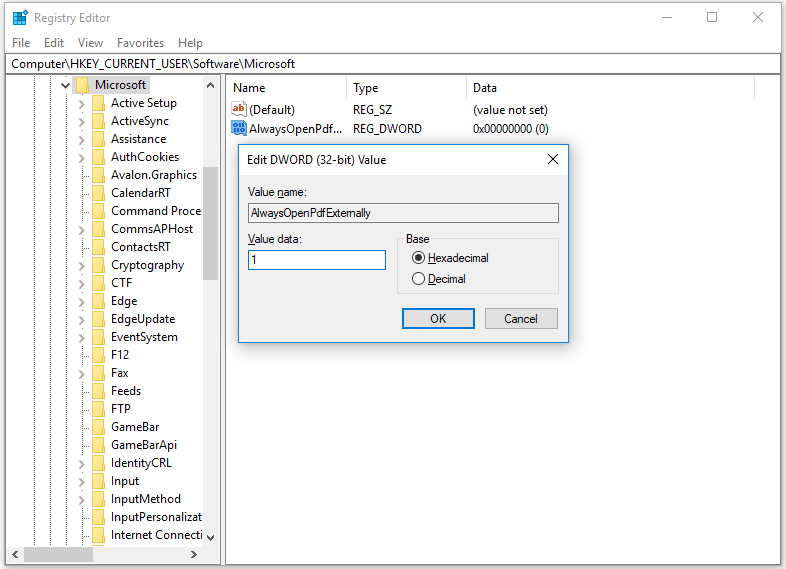Viewport: 786px width, 569px height.
Task: Click the CommsAPHost folder icon
Action: click(98, 229)
